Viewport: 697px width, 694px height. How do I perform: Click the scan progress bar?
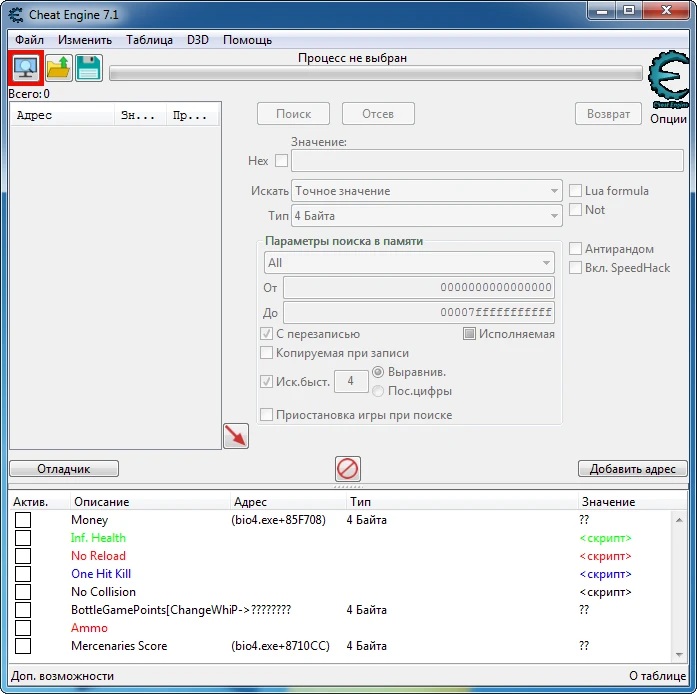point(376,73)
